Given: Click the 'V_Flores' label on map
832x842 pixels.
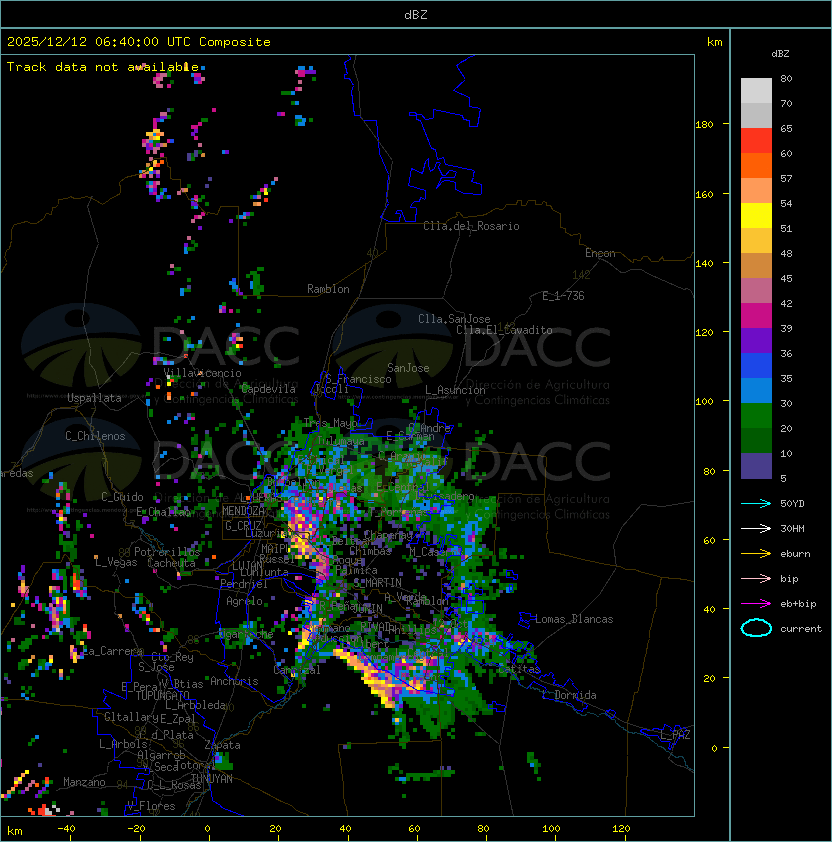Looking at the screenshot, I should click(151, 806).
